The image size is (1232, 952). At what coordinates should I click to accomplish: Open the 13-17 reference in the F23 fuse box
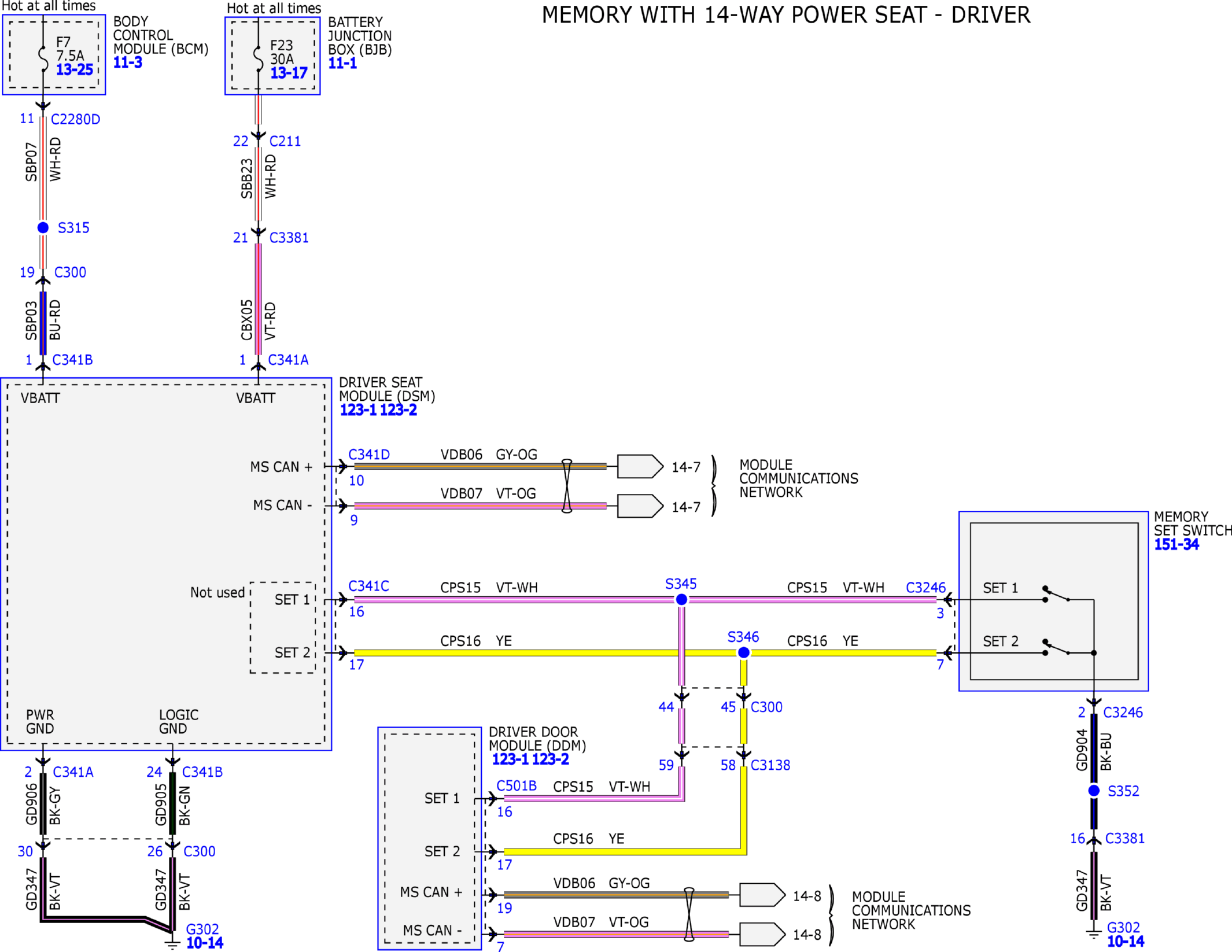click(x=289, y=73)
